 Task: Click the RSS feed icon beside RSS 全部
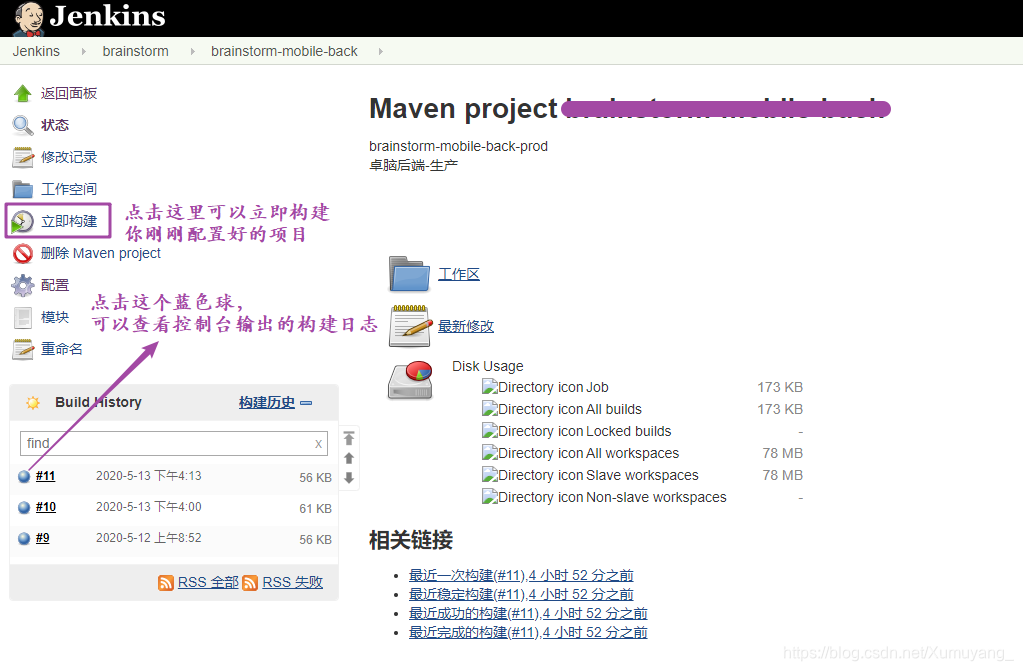pyautogui.click(x=166, y=583)
